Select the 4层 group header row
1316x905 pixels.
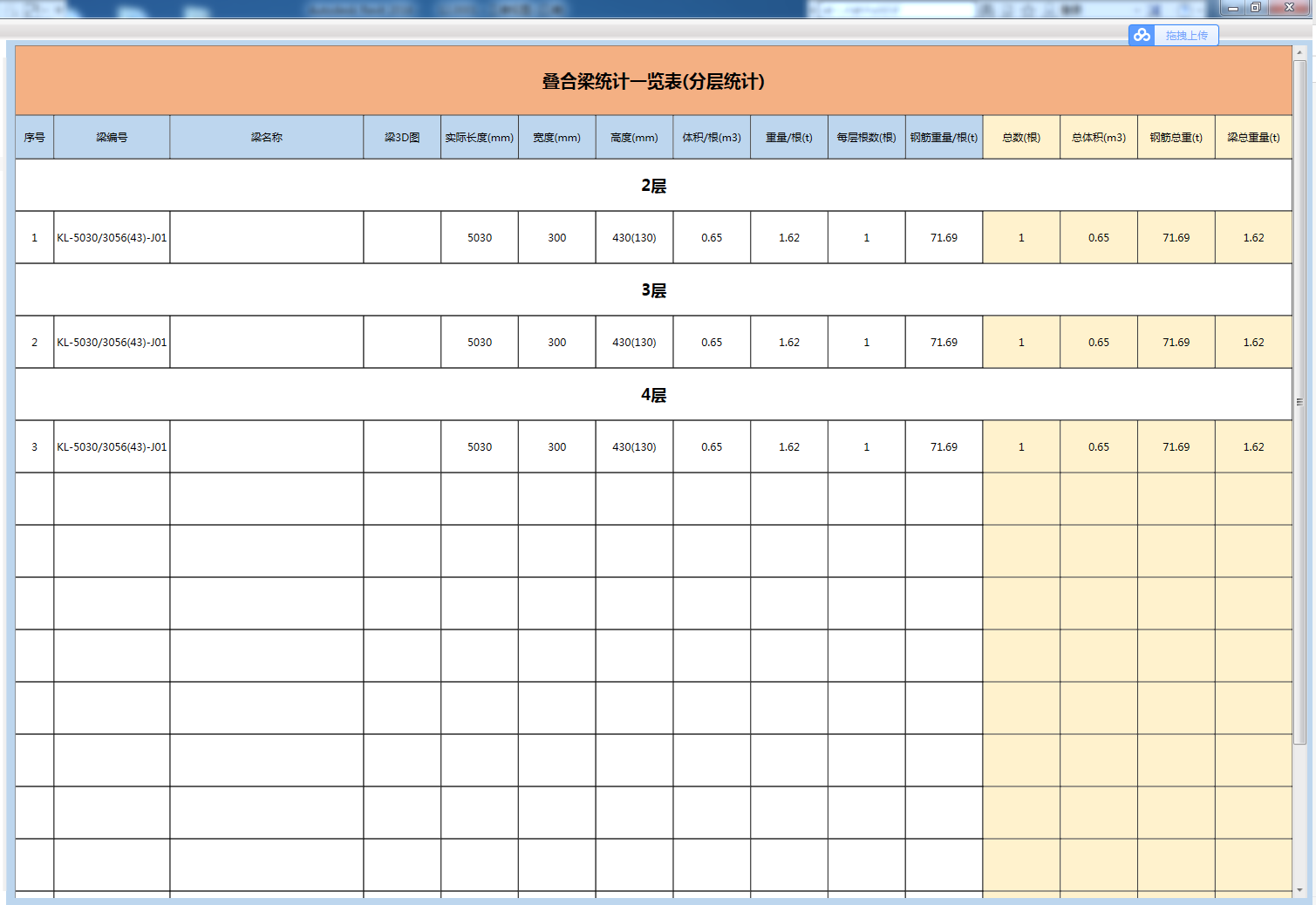point(653,395)
